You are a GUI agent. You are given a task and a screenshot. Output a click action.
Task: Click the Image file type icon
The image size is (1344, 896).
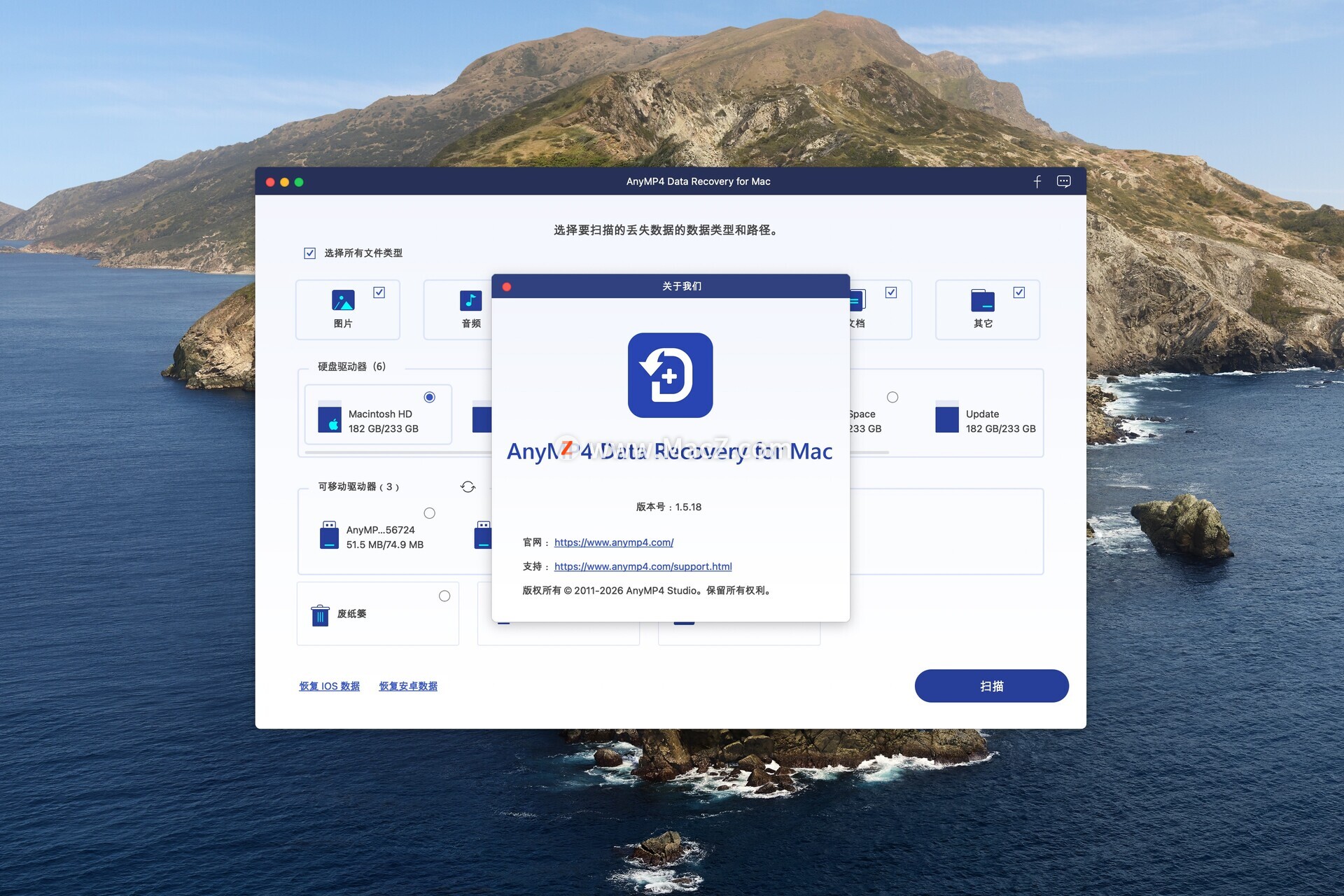coord(343,300)
